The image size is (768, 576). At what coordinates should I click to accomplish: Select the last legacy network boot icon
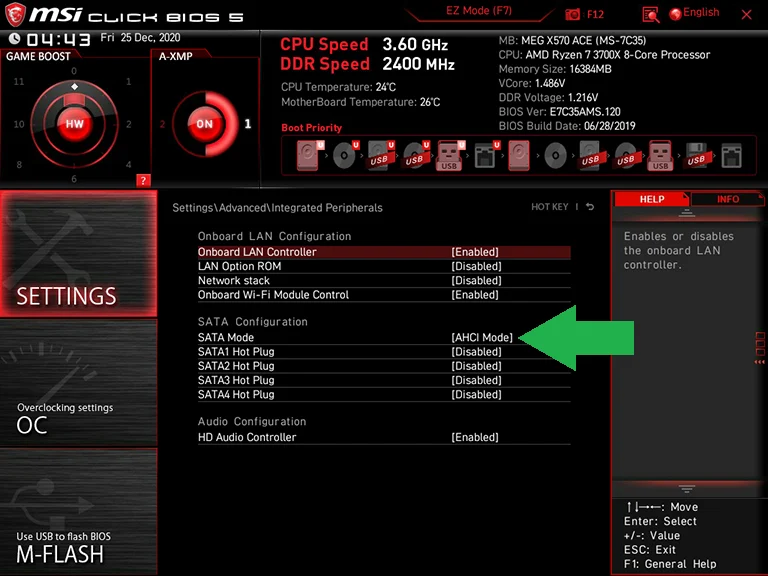(731, 155)
